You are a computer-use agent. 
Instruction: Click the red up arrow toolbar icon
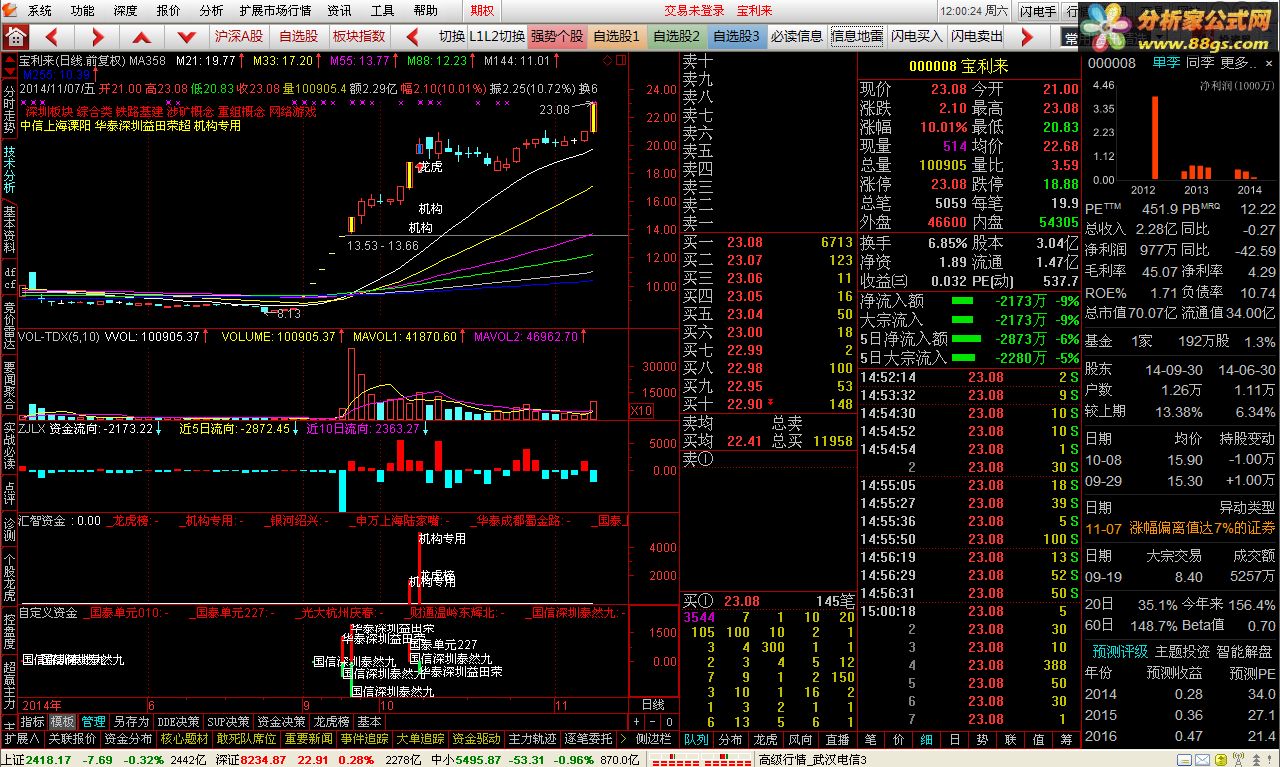point(142,37)
